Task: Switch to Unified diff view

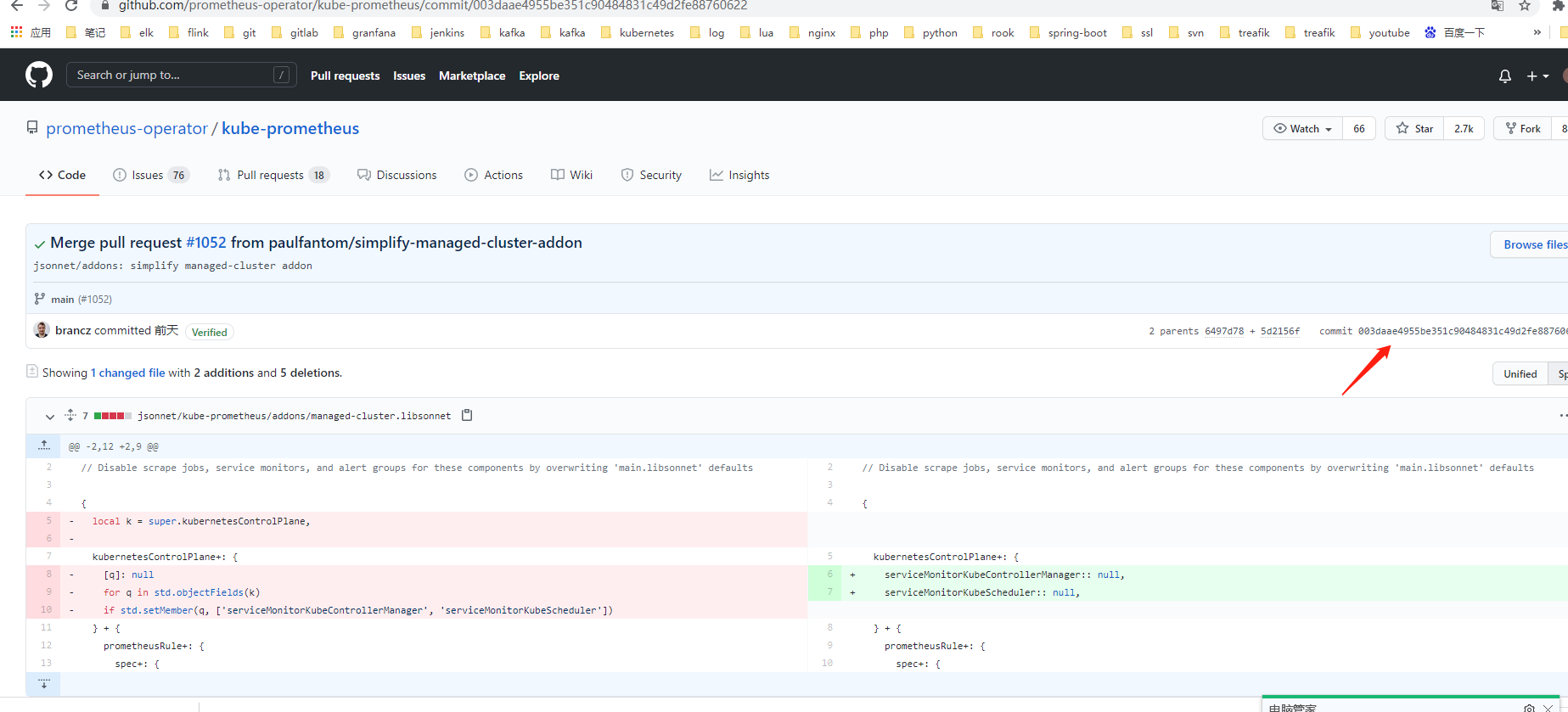Action: tap(1520, 373)
